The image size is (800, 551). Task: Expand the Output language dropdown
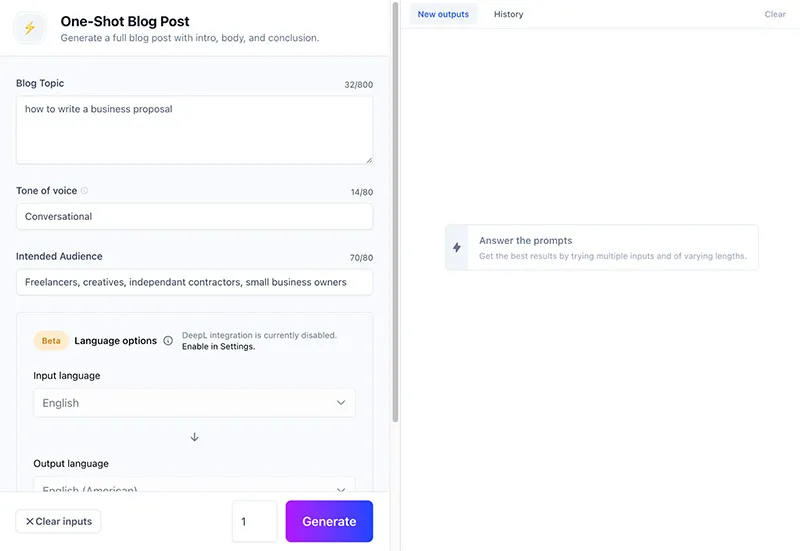[x=194, y=488]
